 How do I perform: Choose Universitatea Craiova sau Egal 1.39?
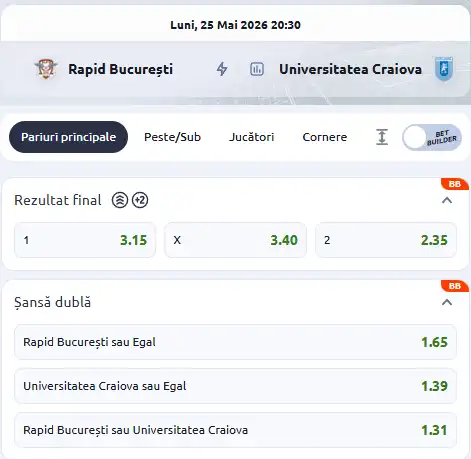click(235, 386)
